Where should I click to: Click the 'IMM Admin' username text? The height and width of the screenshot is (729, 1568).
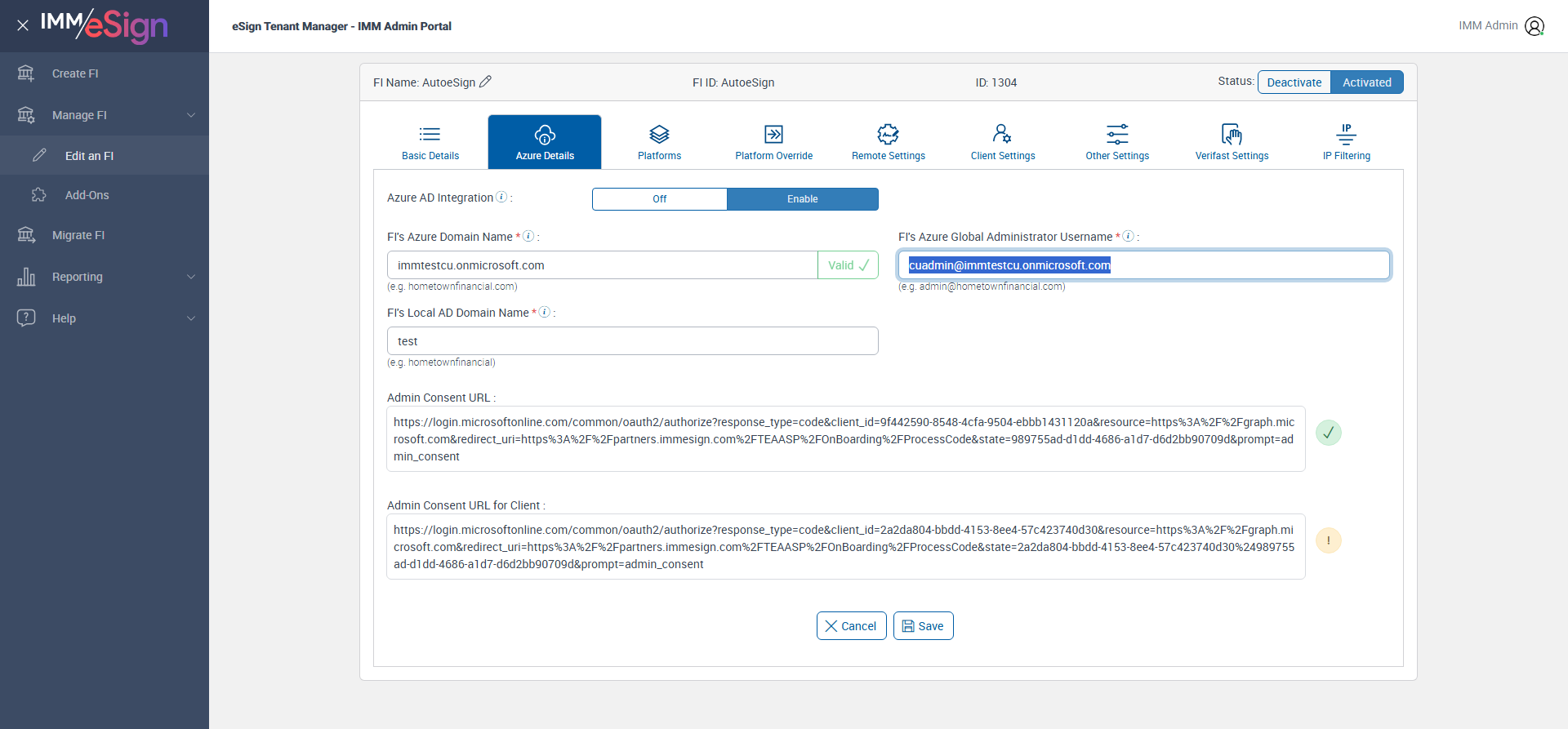[x=1488, y=25]
